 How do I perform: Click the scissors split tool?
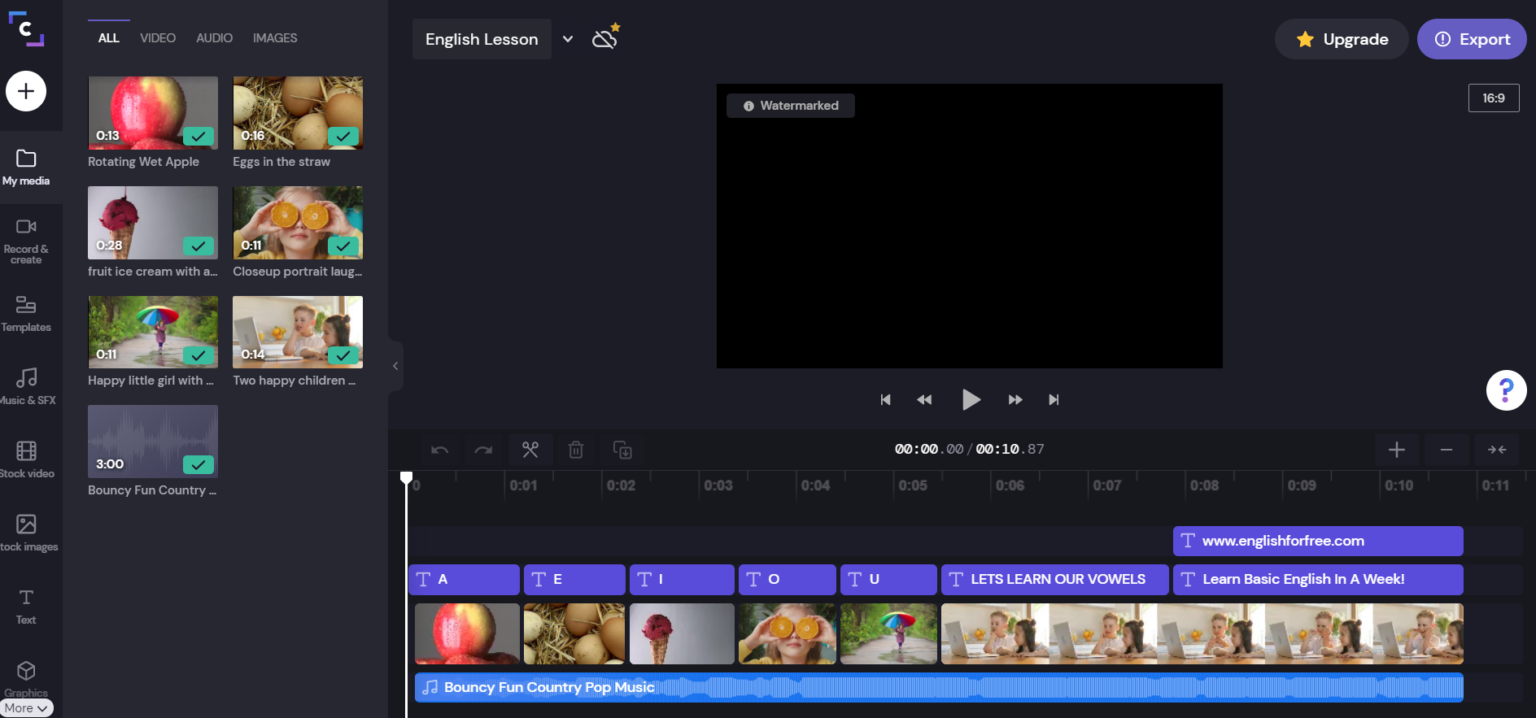pyautogui.click(x=530, y=450)
